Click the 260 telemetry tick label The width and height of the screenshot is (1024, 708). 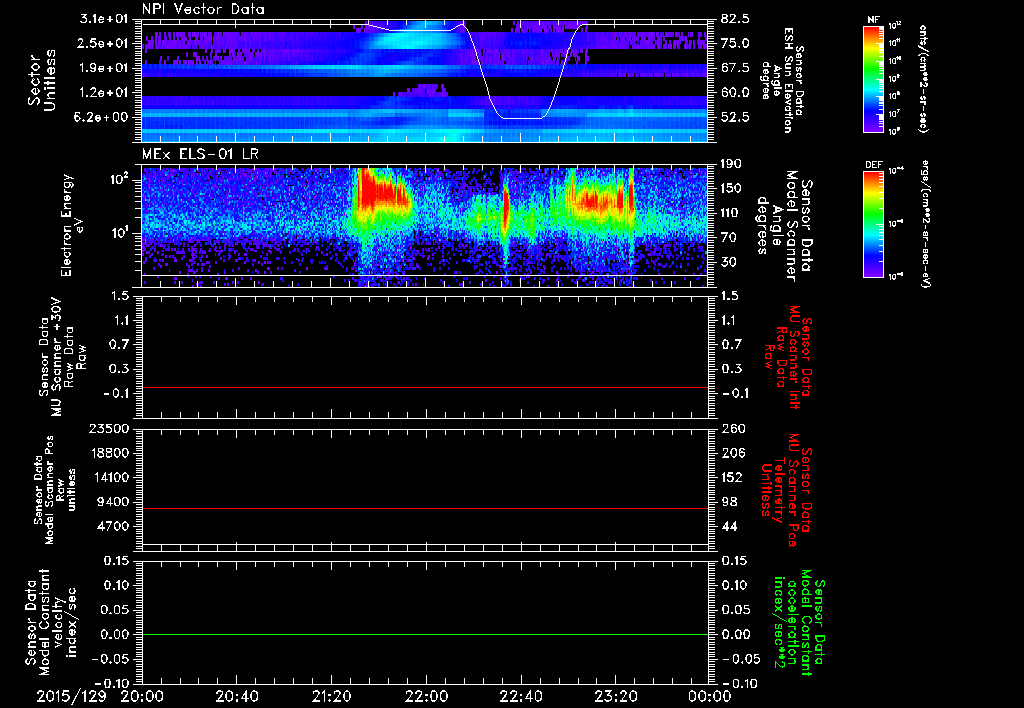click(x=732, y=428)
